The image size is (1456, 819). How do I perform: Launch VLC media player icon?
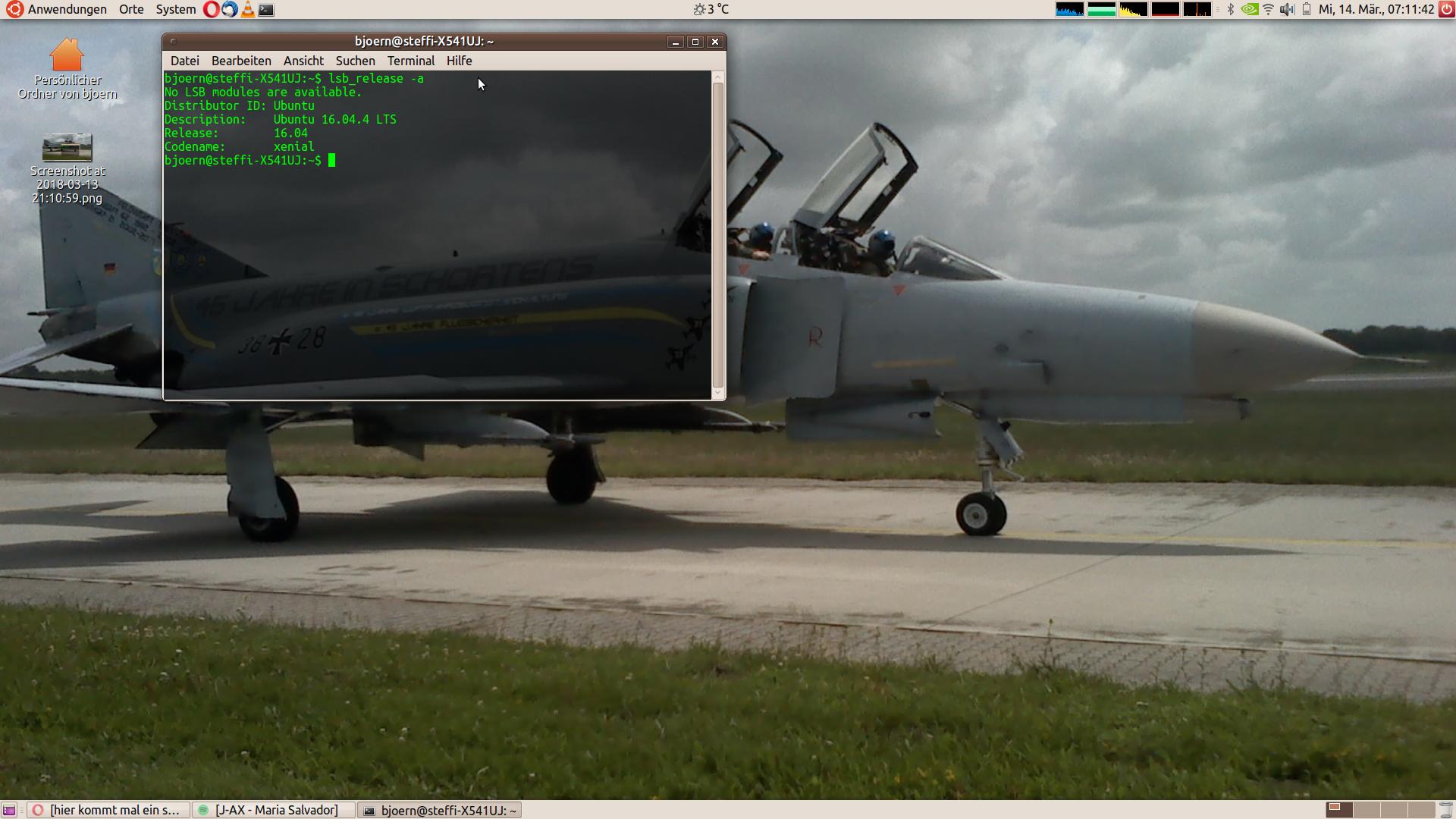tap(248, 10)
